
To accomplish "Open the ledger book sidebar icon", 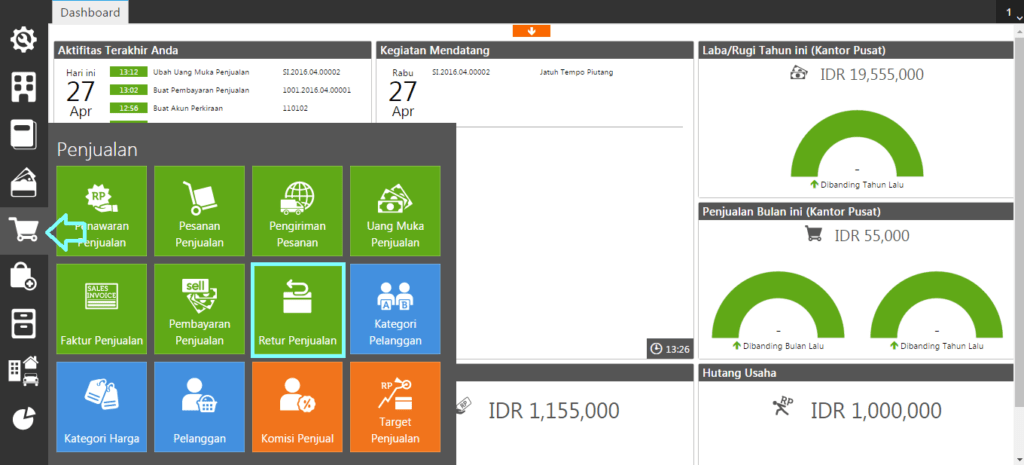I will [x=24, y=135].
